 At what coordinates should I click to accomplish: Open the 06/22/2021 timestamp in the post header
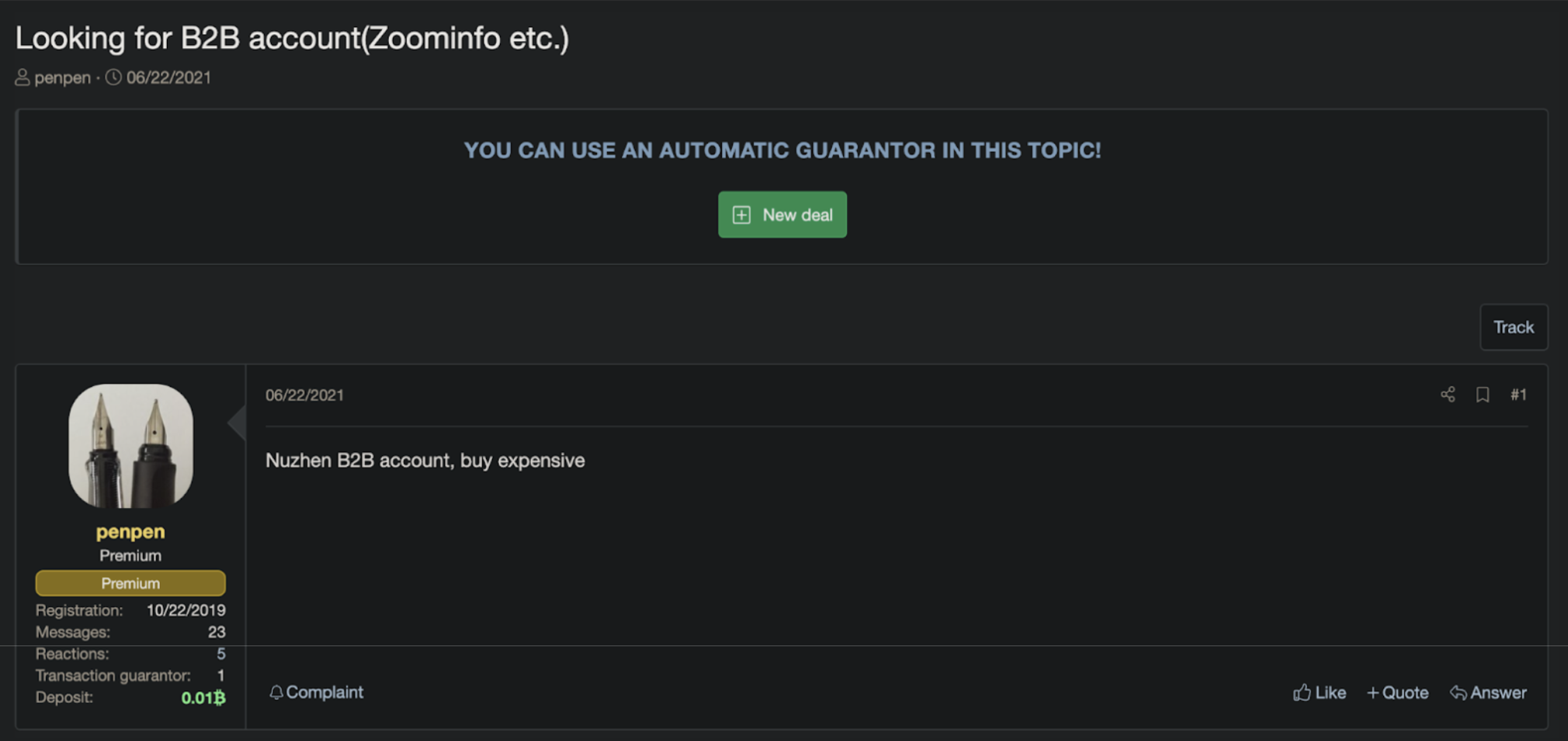(x=304, y=395)
